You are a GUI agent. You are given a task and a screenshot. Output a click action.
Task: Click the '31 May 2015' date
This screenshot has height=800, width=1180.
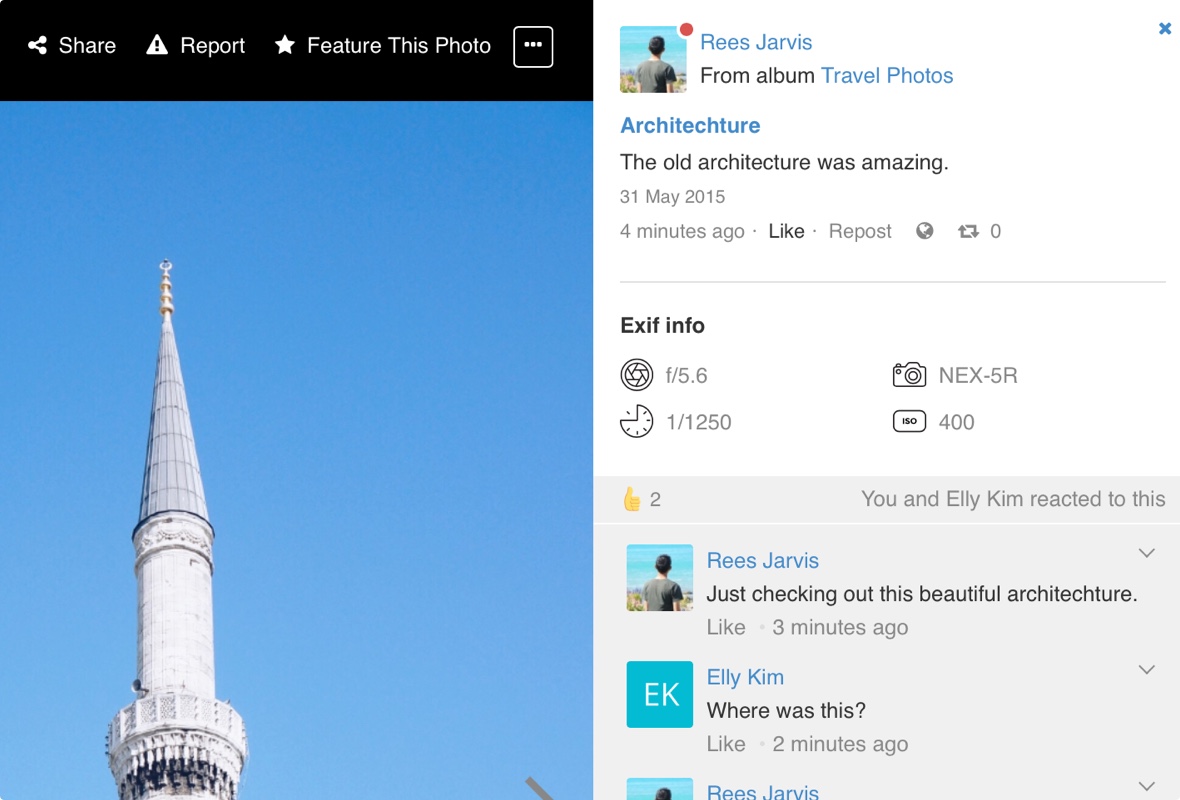672,197
